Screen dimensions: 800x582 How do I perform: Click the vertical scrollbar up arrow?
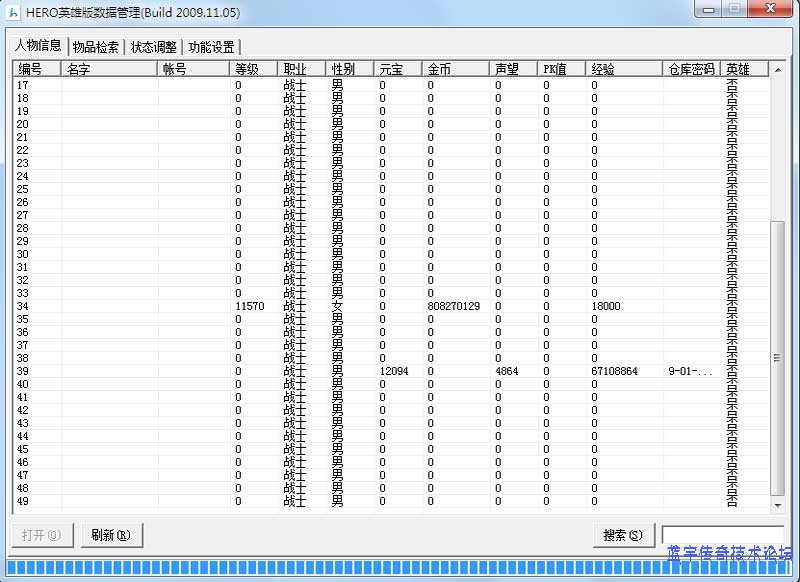click(779, 69)
